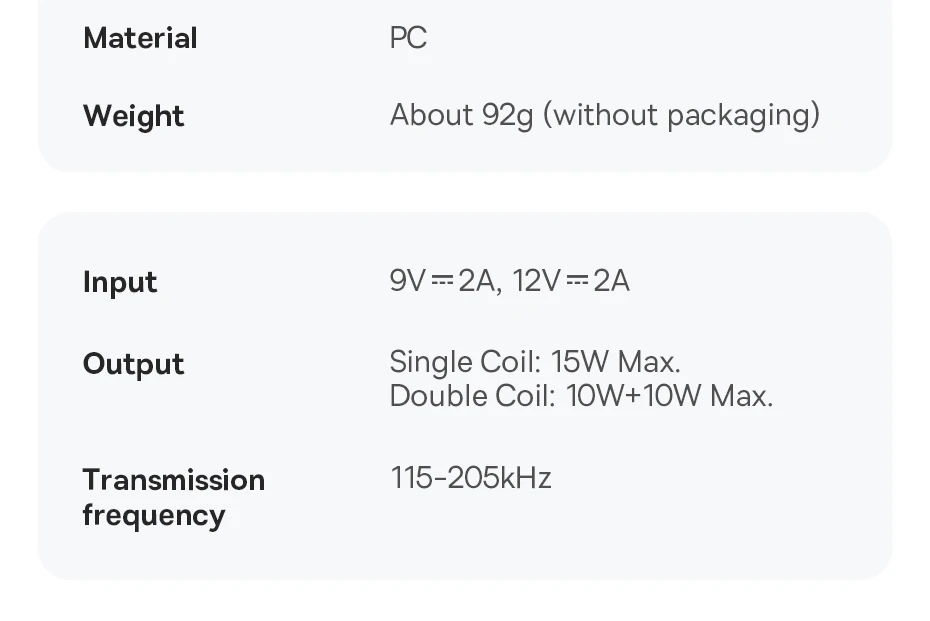
Task: Click the direct current symbol after 9V
Action: 442,281
